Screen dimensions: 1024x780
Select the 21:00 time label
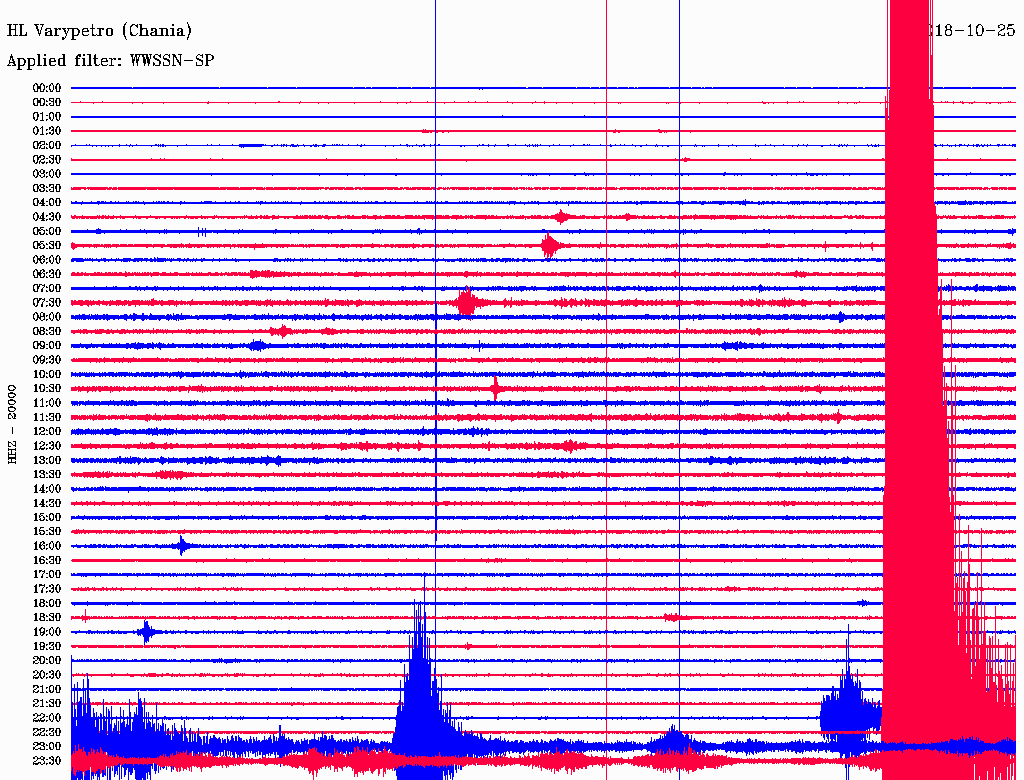[47, 689]
